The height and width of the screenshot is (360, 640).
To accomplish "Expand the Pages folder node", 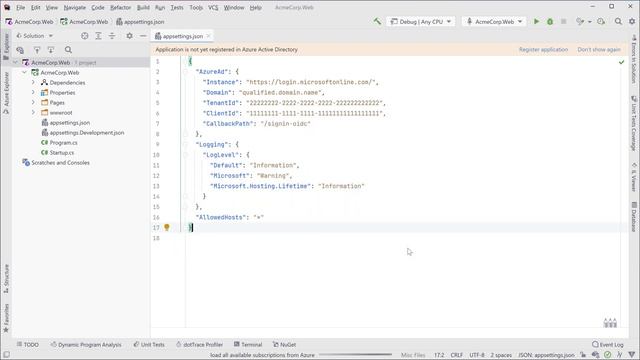I will [33, 102].
